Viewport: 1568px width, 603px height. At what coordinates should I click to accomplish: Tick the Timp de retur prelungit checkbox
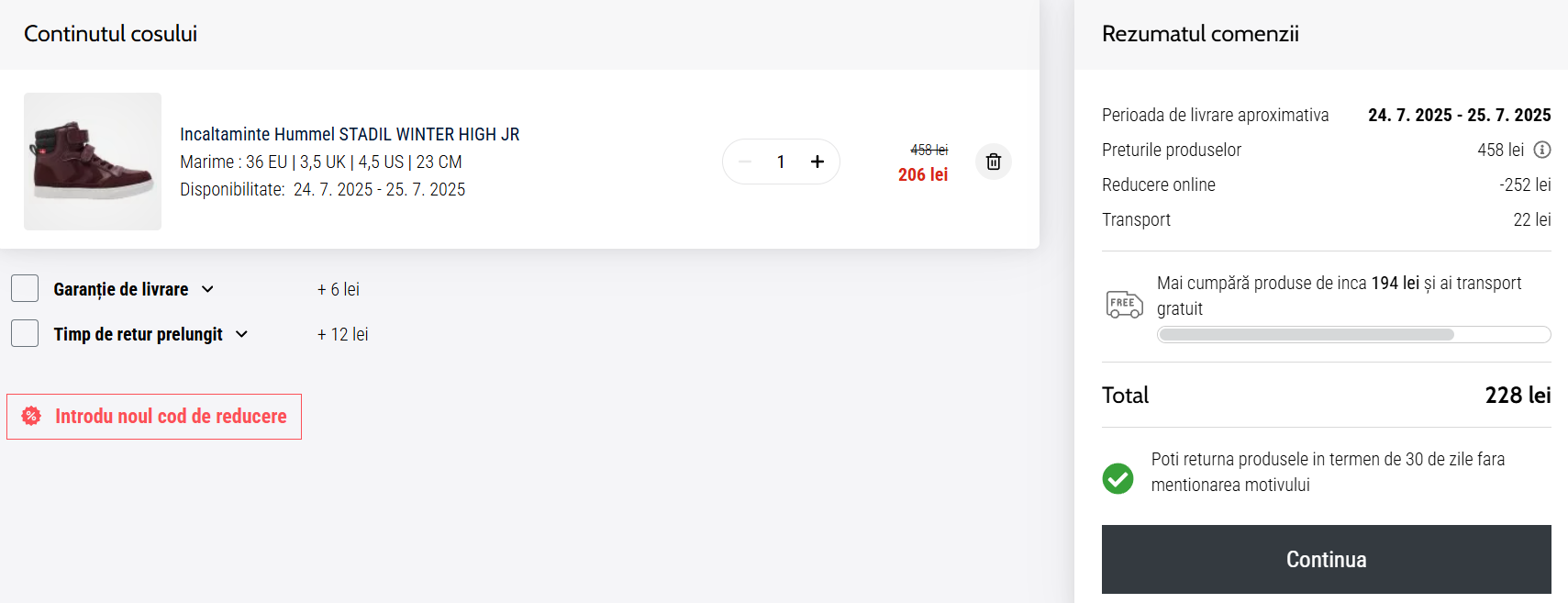click(25, 333)
